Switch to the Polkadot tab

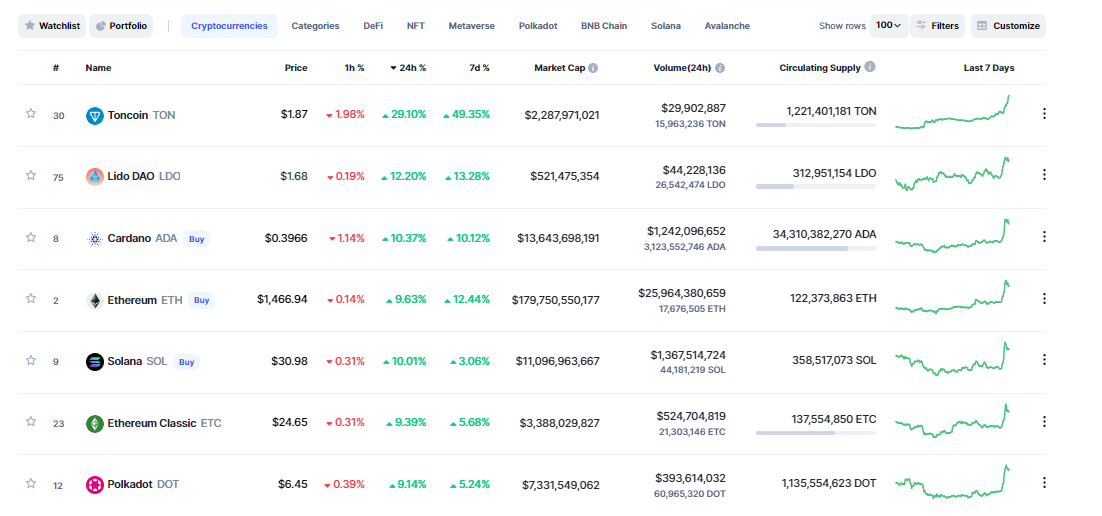coord(538,26)
